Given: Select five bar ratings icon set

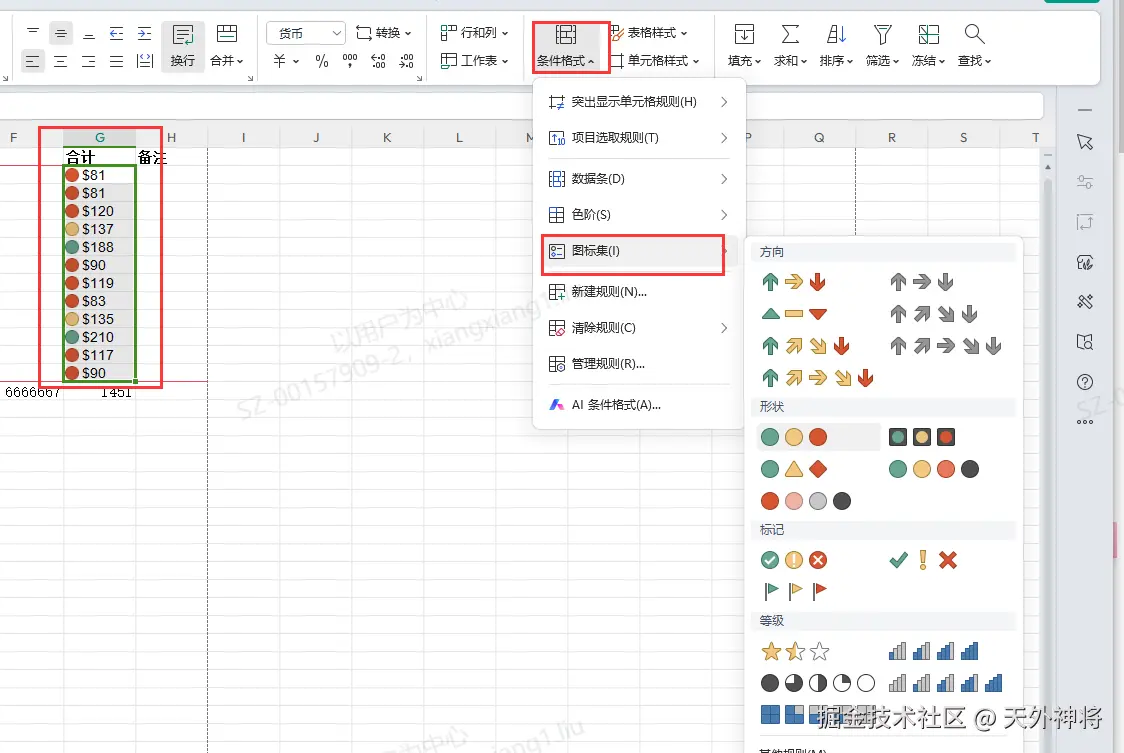Looking at the screenshot, I should [946, 683].
